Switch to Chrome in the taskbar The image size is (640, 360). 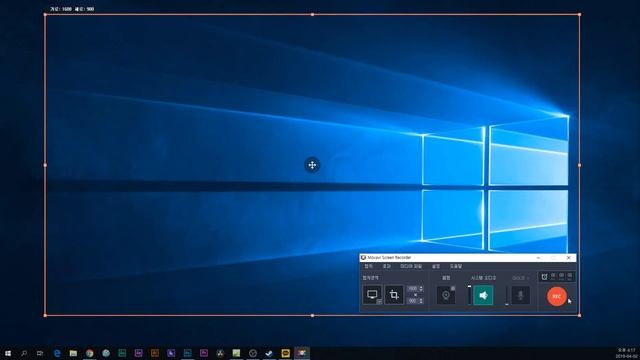(89, 353)
